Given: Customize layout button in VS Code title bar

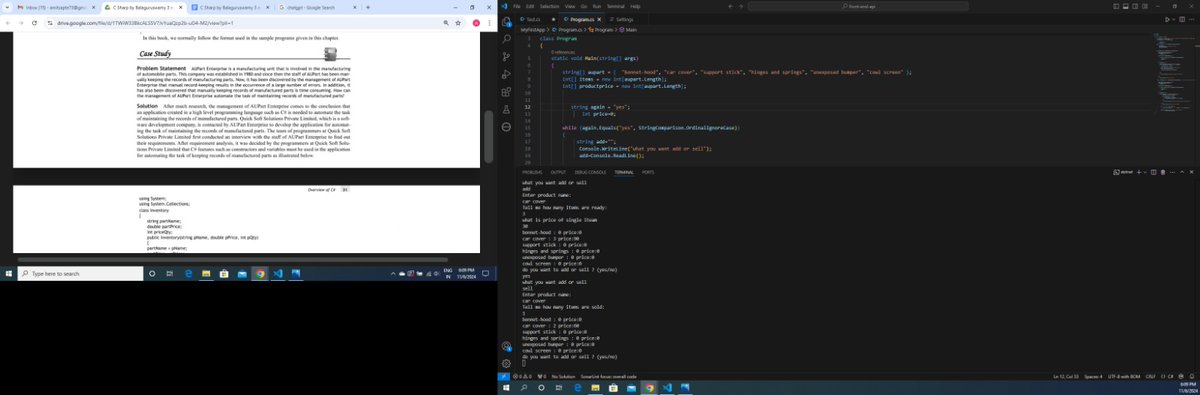Looking at the screenshot, I should click(1145, 6).
